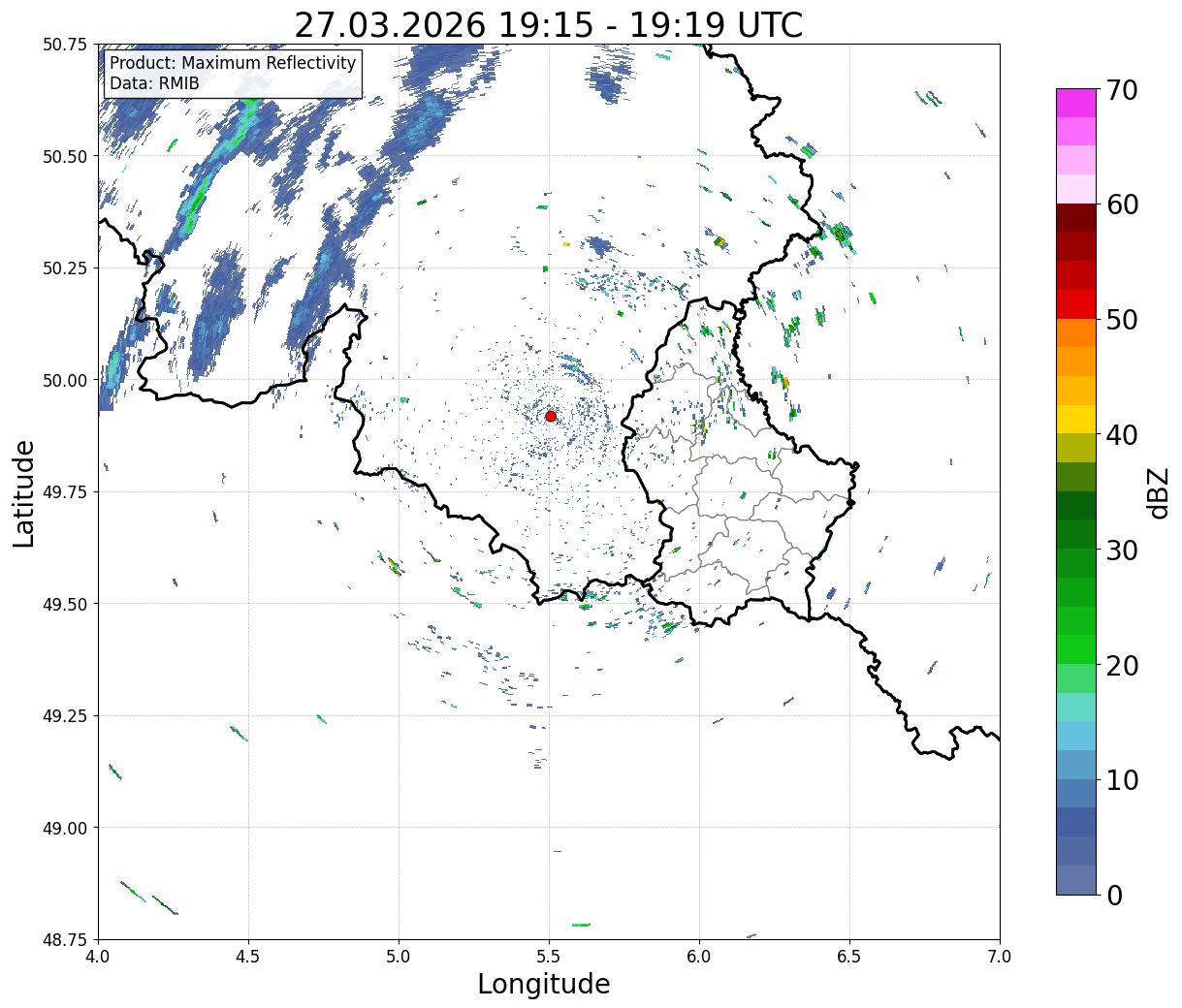Click the latitude tick label 50.50
The width and height of the screenshot is (1182, 1008).
[65, 156]
